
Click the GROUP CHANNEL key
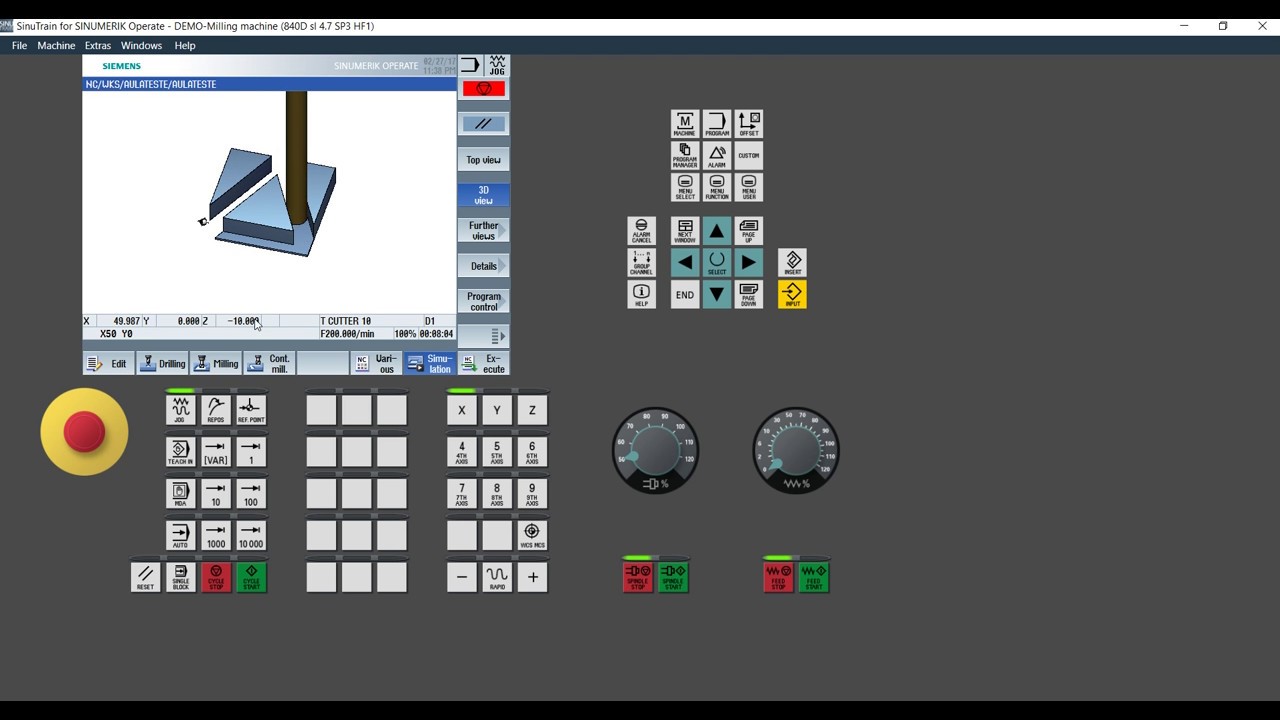(x=641, y=263)
